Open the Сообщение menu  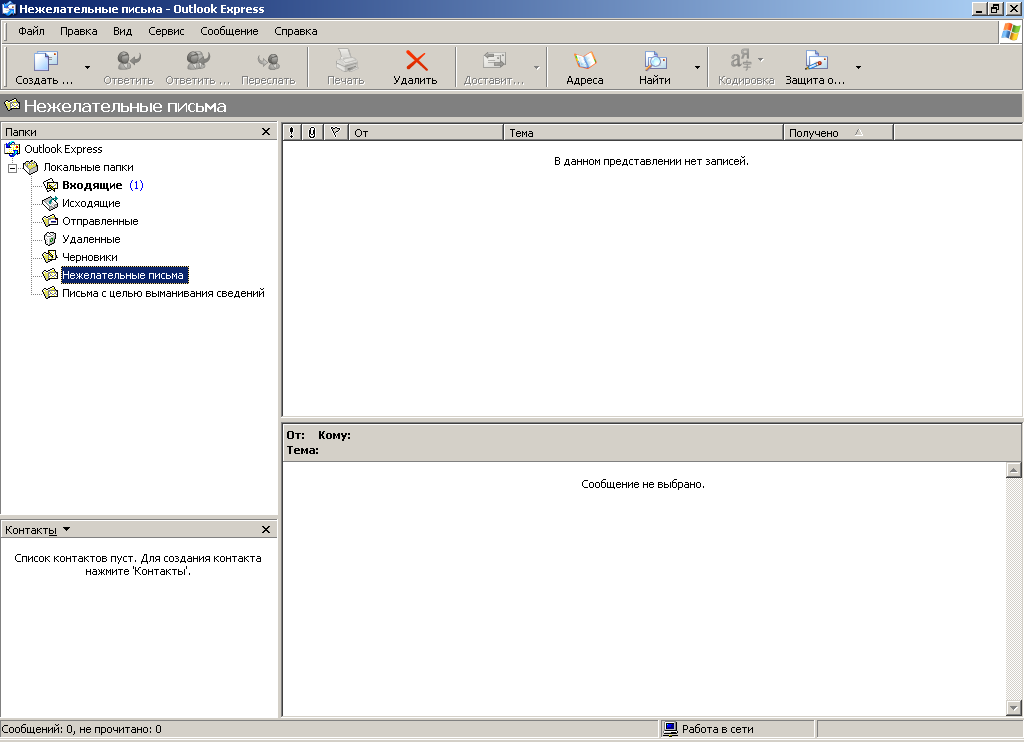tap(229, 31)
